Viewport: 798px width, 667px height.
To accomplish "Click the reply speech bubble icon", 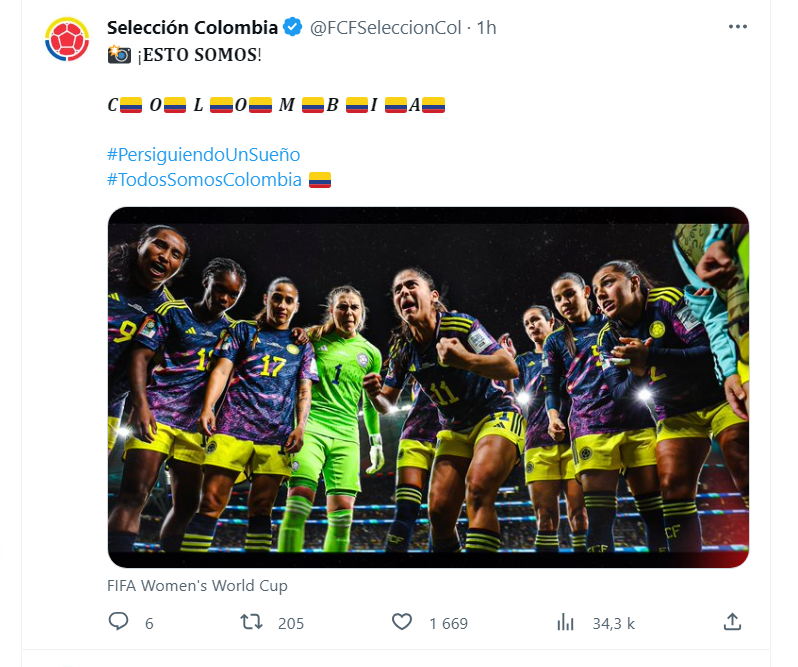I will click(118, 622).
